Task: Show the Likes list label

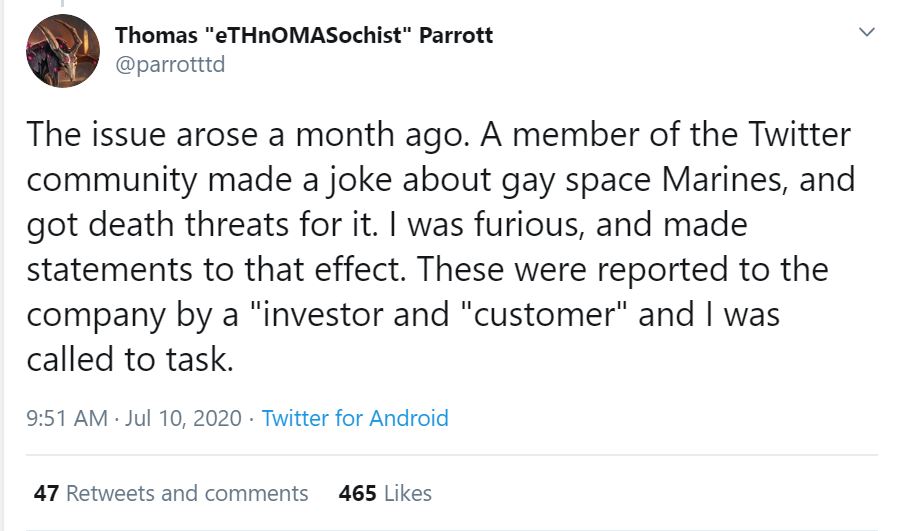Action: click(x=408, y=493)
